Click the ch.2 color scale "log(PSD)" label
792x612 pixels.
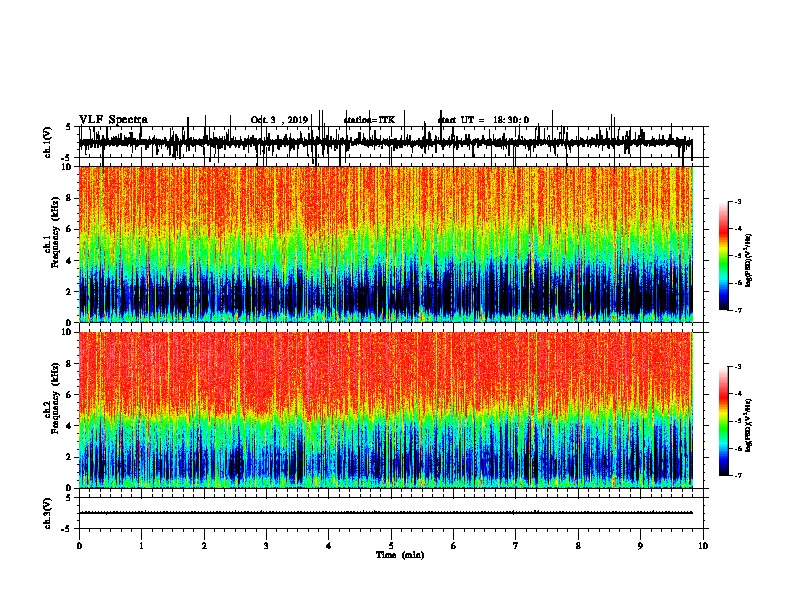pyautogui.click(x=749, y=426)
